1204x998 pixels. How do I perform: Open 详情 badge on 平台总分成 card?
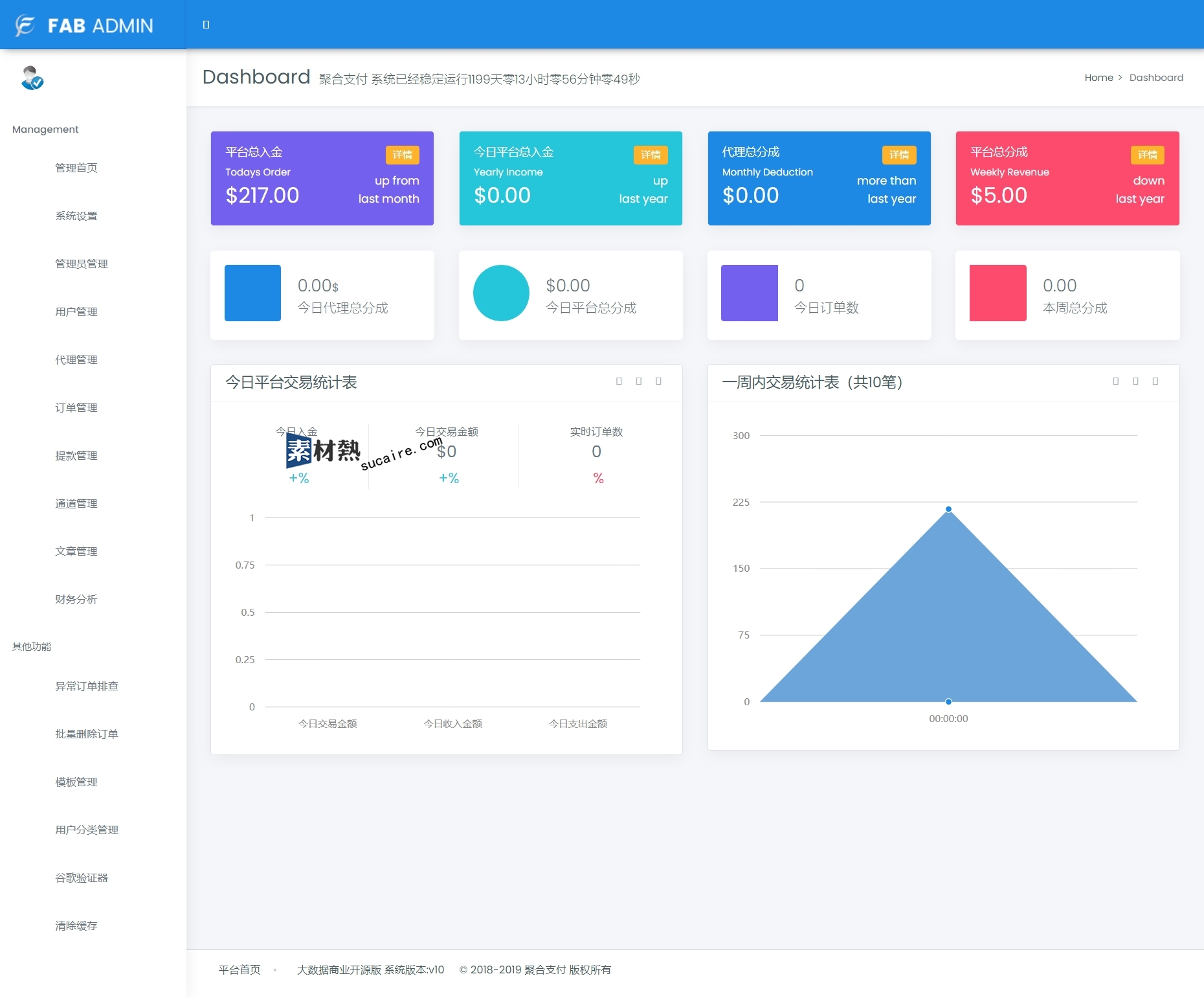click(x=1147, y=155)
